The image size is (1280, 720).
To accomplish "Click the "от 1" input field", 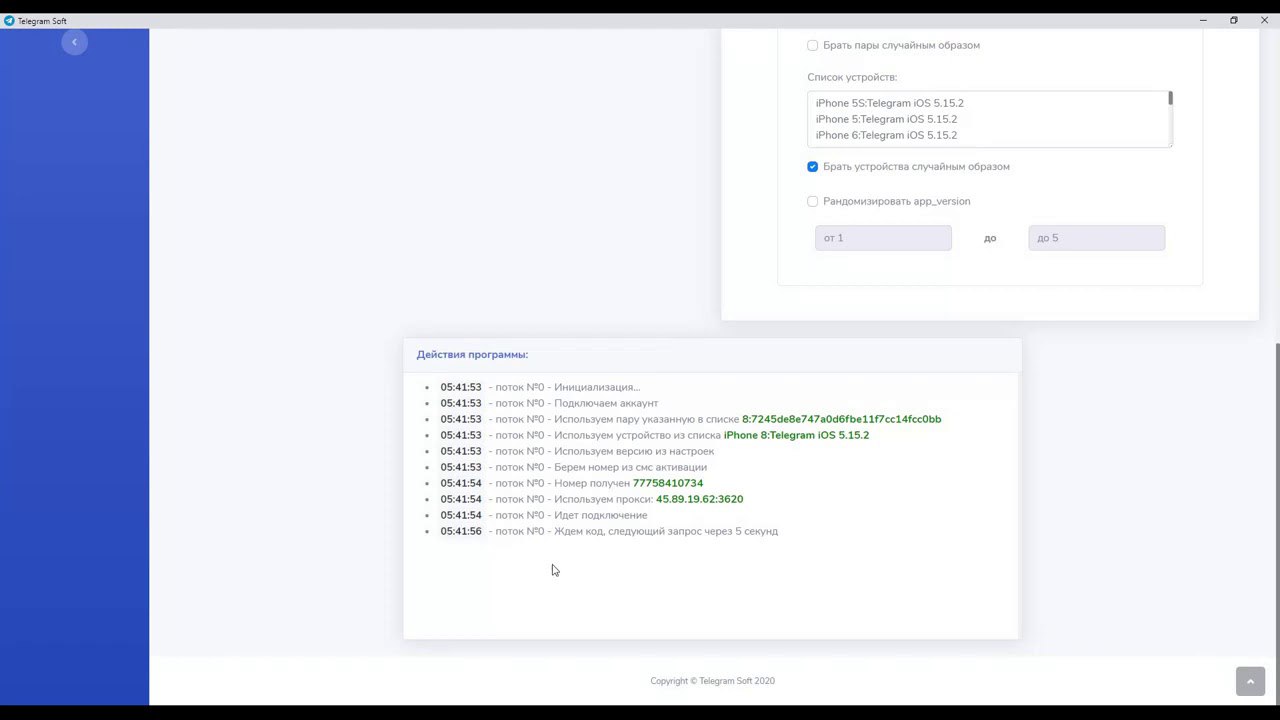I will (883, 238).
